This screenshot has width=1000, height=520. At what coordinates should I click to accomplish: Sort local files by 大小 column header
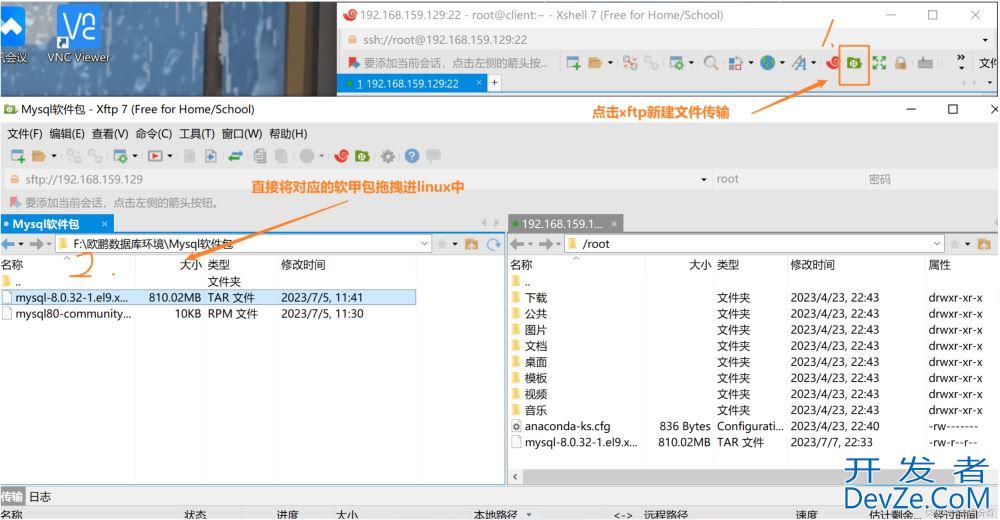point(190,265)
